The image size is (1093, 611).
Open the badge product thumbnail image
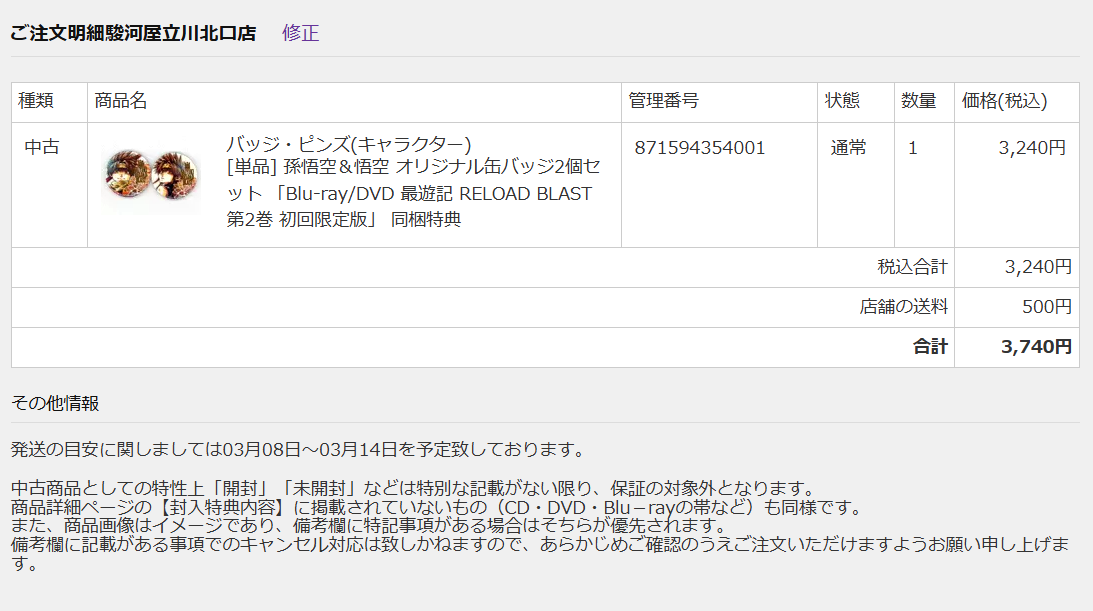tap(151, 178)
